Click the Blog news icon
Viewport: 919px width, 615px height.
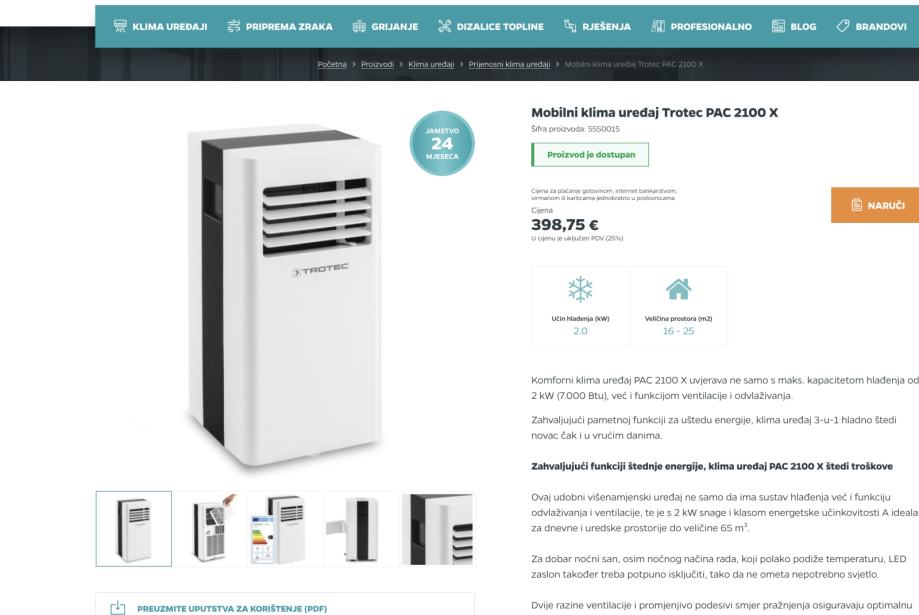[778, 26]
